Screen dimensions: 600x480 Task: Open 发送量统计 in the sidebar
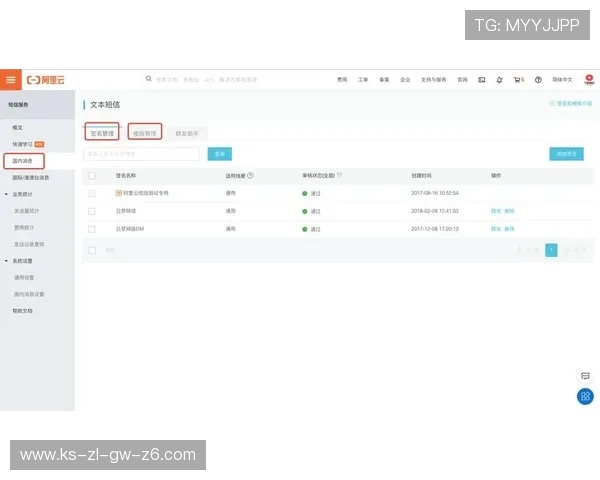tap(26, 211)
